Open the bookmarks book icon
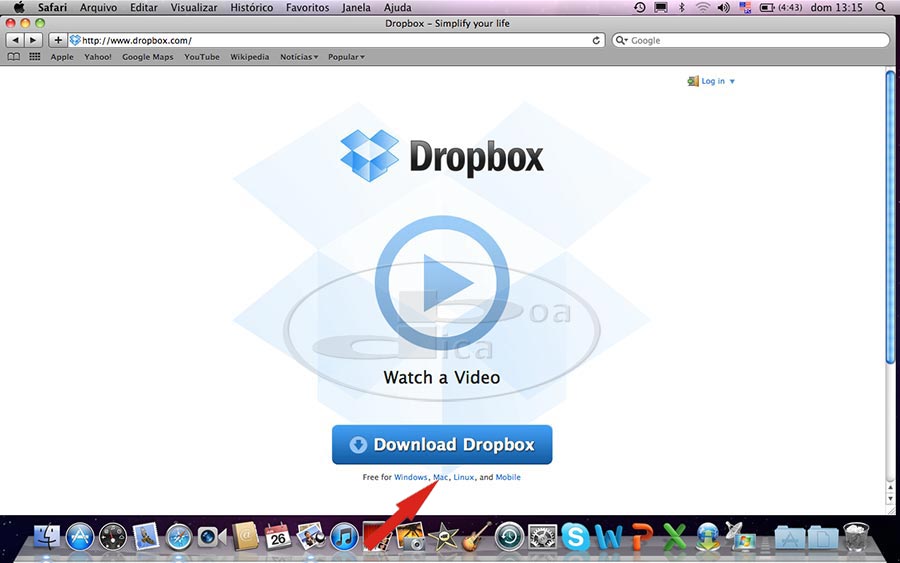The width and height of the screenshot is (900, 563). 14,57
